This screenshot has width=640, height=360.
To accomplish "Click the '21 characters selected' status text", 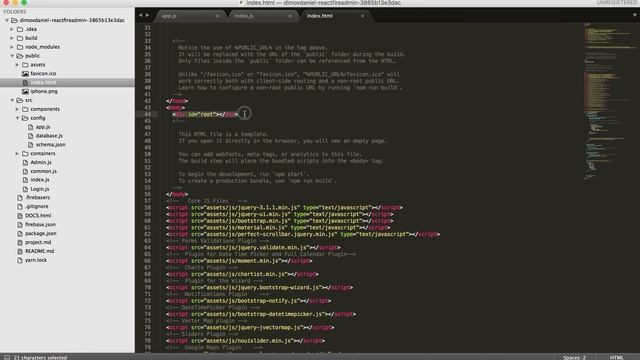I will pos(40,357).
